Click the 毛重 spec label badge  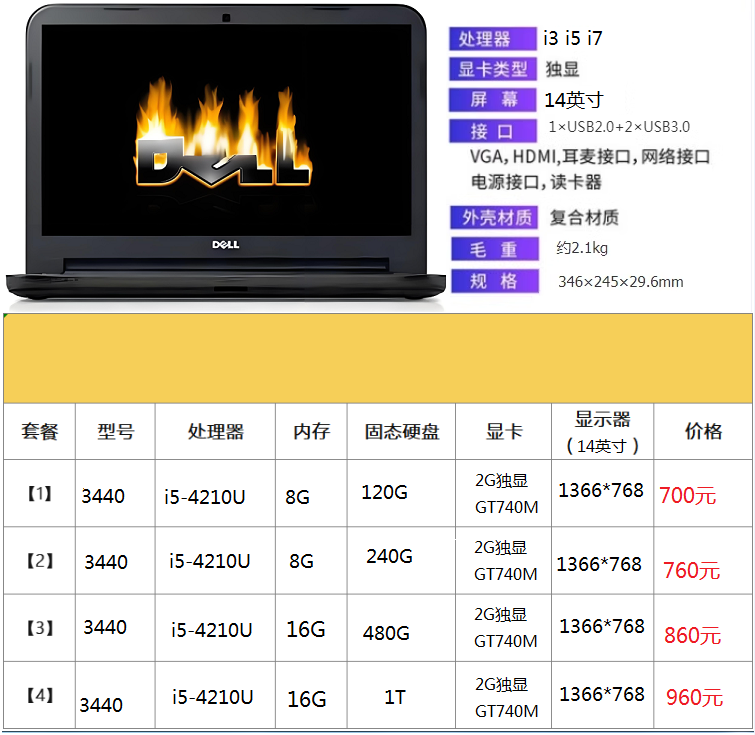[495, 249]
